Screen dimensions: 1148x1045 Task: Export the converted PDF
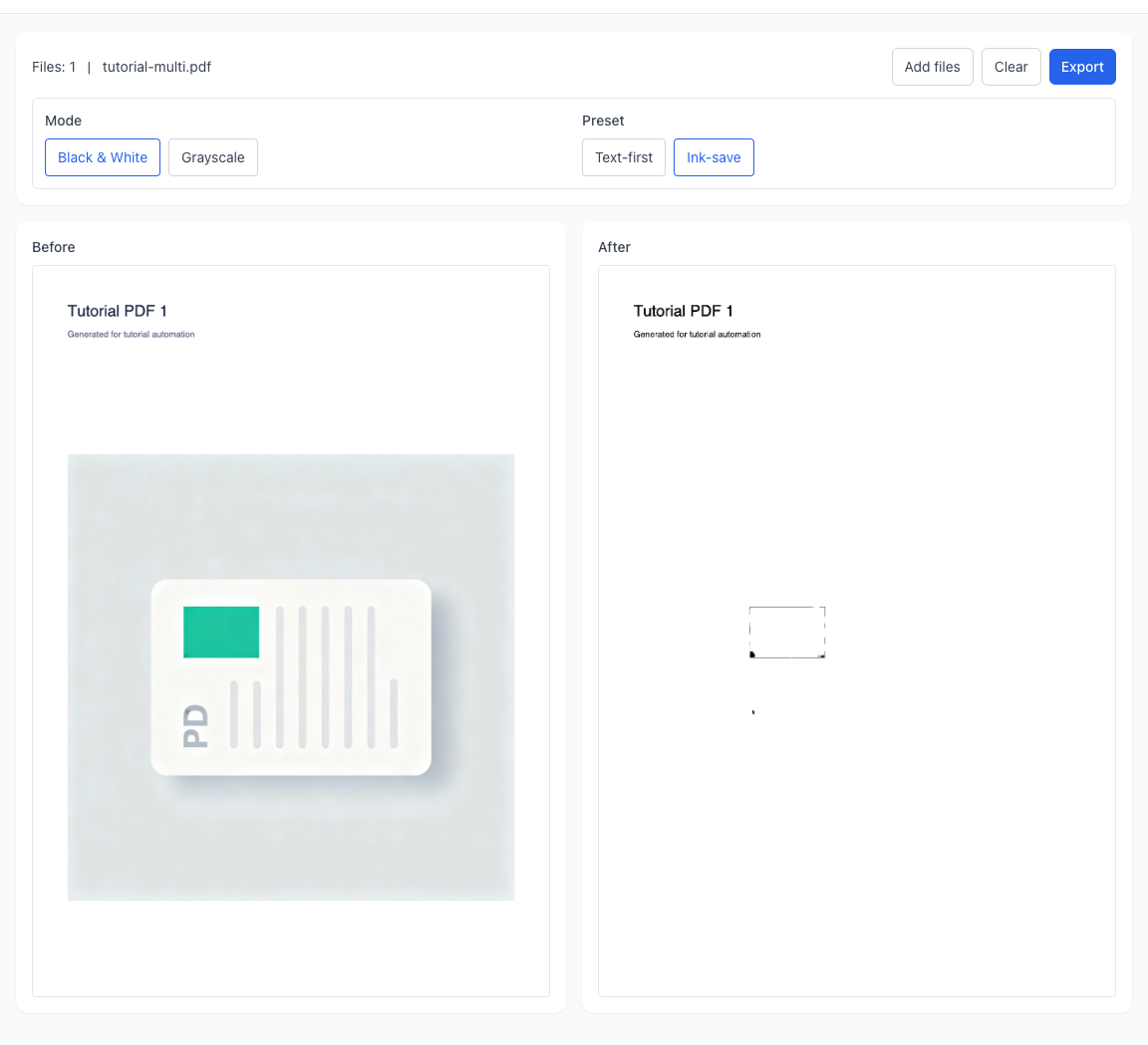(x=1082, y=67)
